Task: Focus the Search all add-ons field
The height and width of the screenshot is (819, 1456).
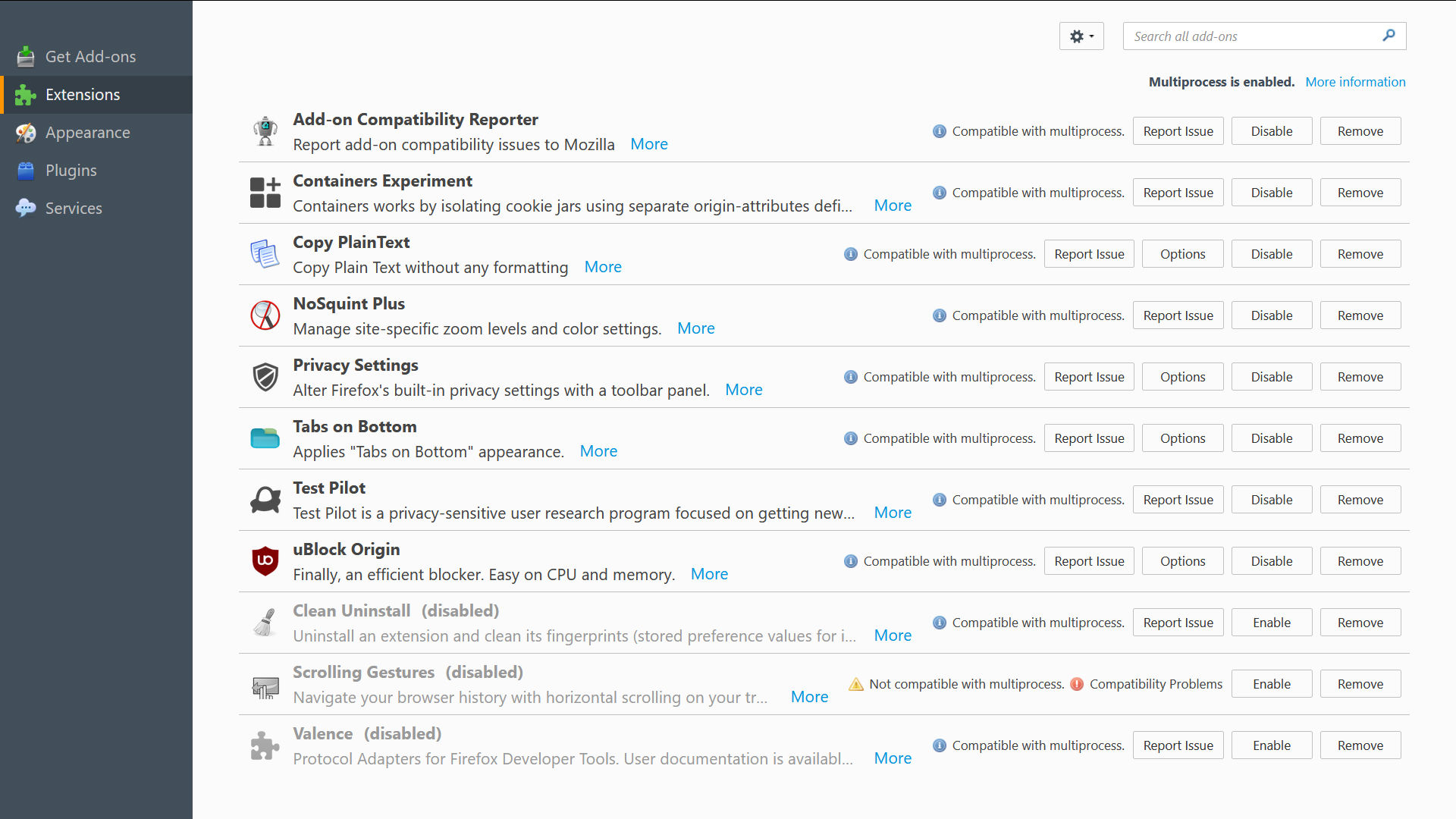Action: (x=1251, y=36)
